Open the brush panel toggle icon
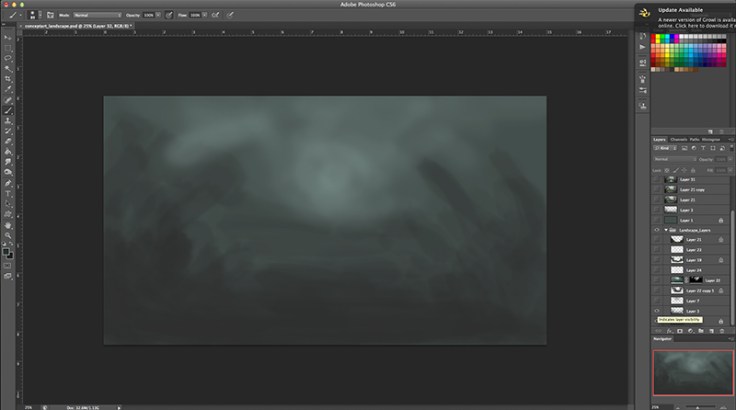The height and width of the screenshot is (410, 736). (x=50, y=15)
